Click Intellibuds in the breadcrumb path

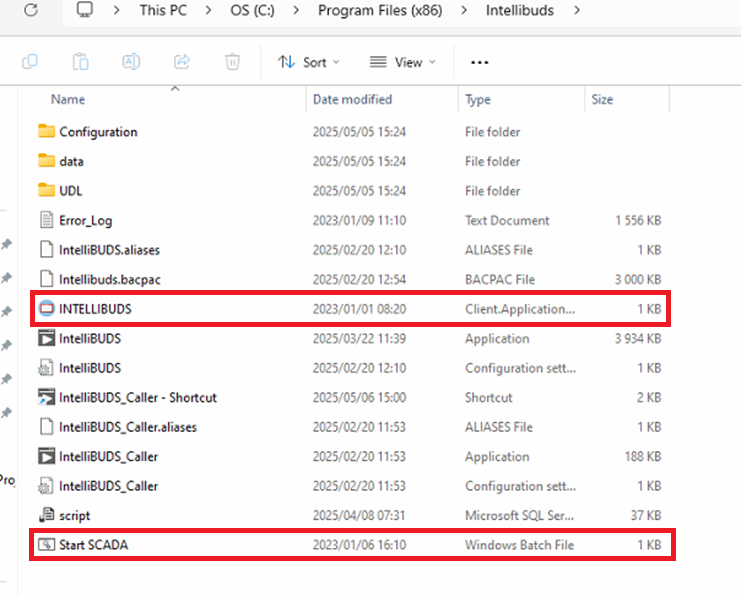pyautogui.click(x=520, y=10)
